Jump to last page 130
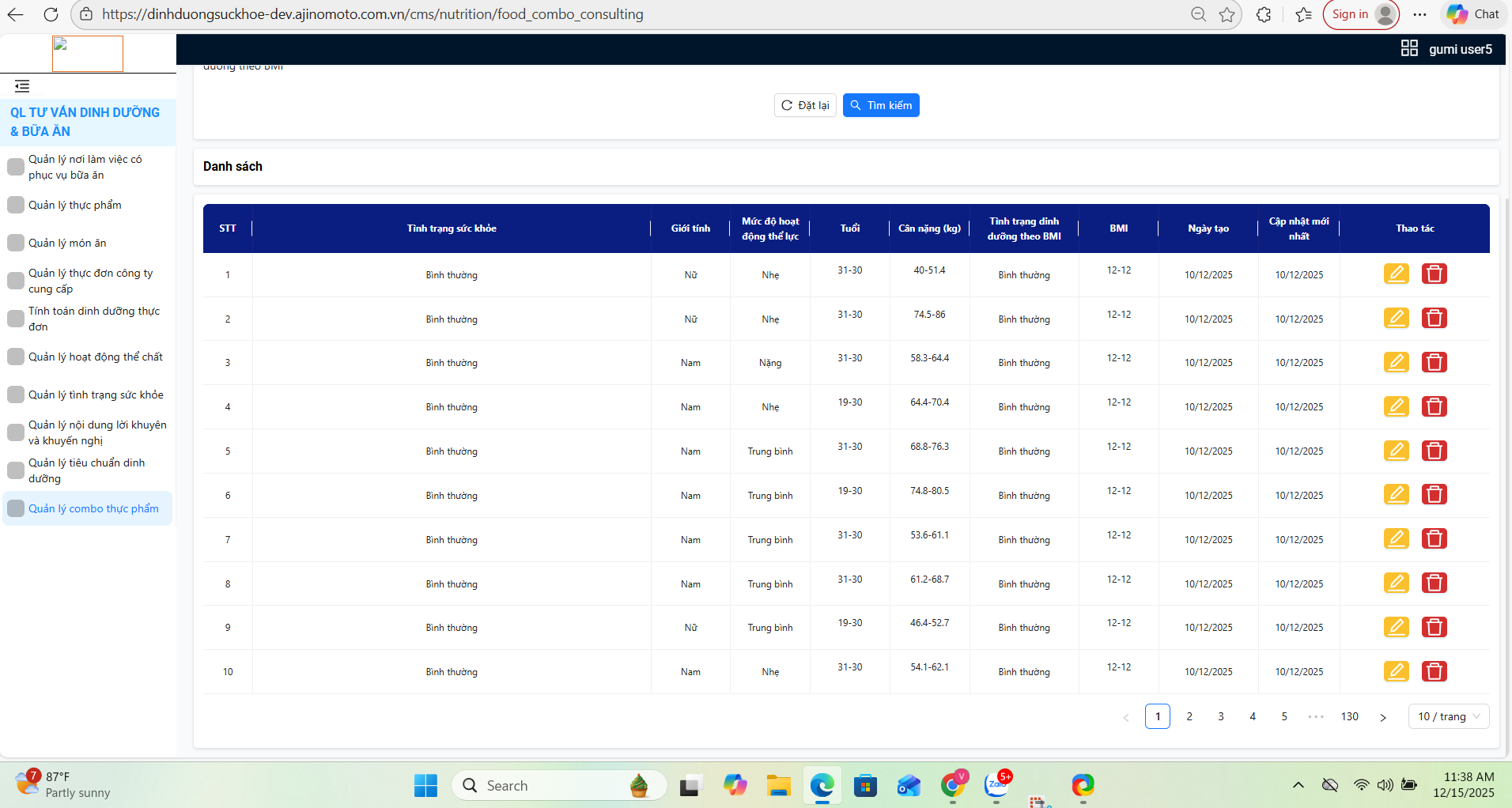This screenshot has height=808, width=1512. click(1350, 716)
